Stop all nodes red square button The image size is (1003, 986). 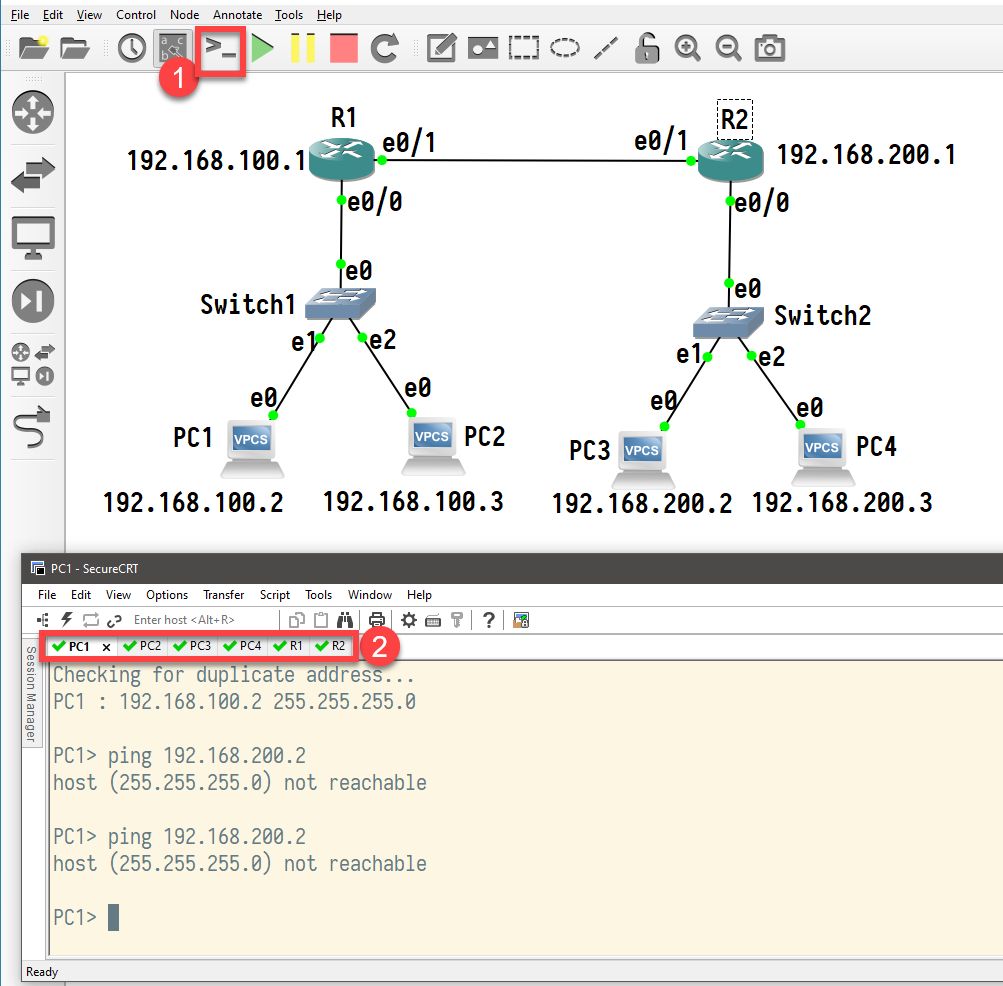[x=344, y=48]
